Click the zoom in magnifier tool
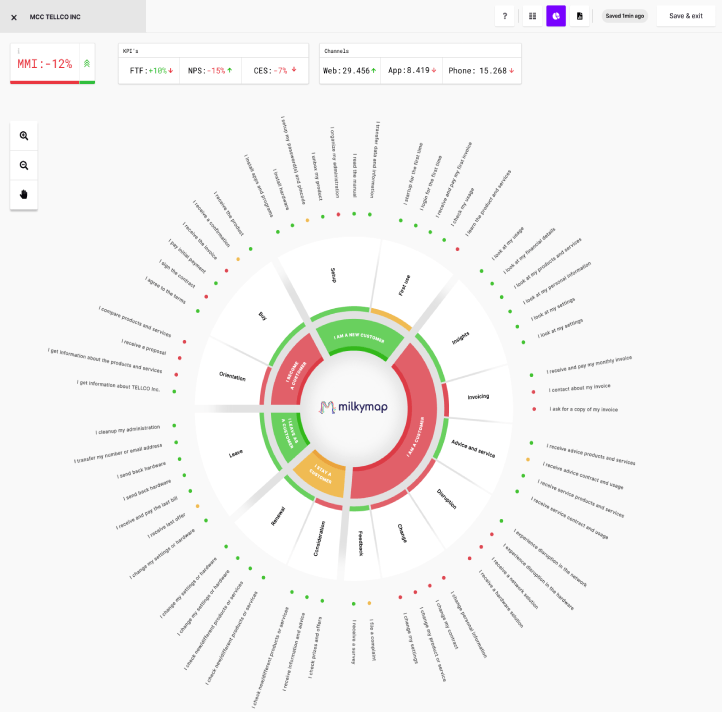722x712 pixels. [24, 136]
